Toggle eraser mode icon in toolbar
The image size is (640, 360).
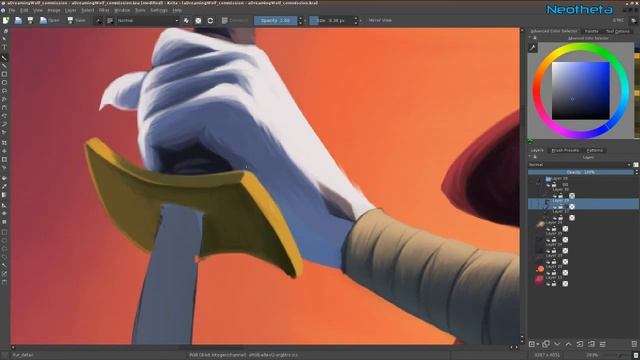pyautogui.click(x=186, y=20)
